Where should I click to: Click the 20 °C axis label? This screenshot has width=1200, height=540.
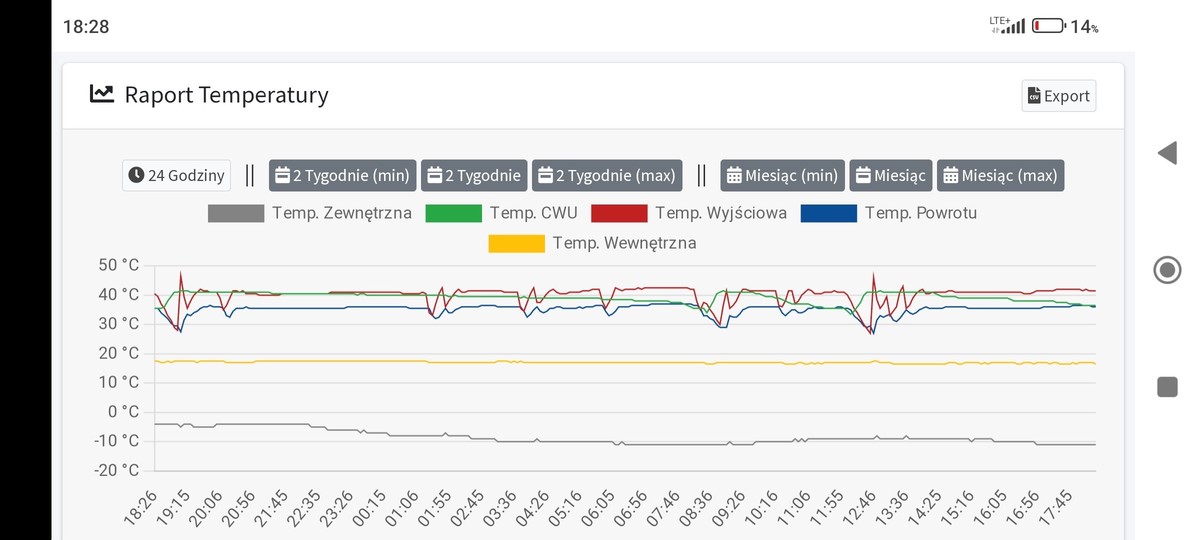pyautogui.click(x=118, y=353)
